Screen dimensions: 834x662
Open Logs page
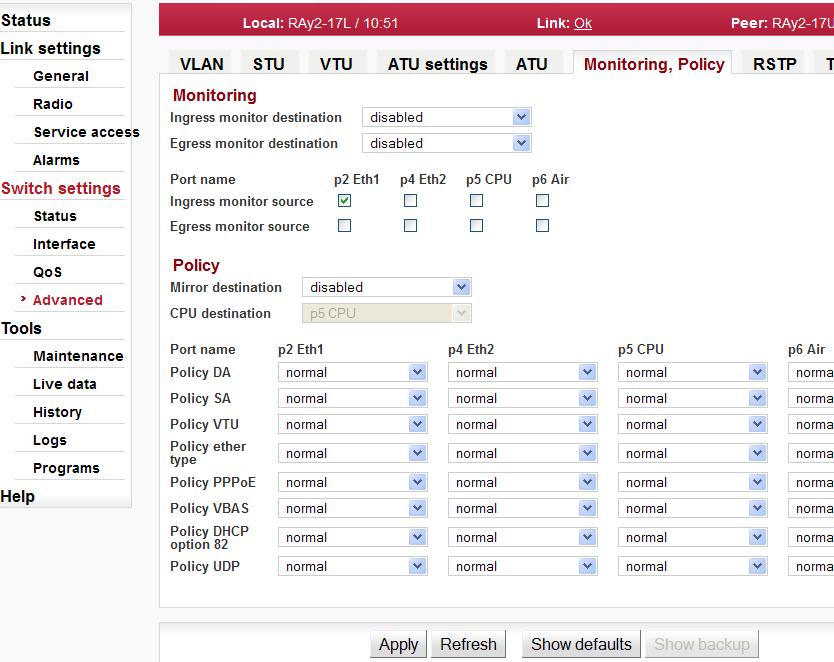coord(49,440)
